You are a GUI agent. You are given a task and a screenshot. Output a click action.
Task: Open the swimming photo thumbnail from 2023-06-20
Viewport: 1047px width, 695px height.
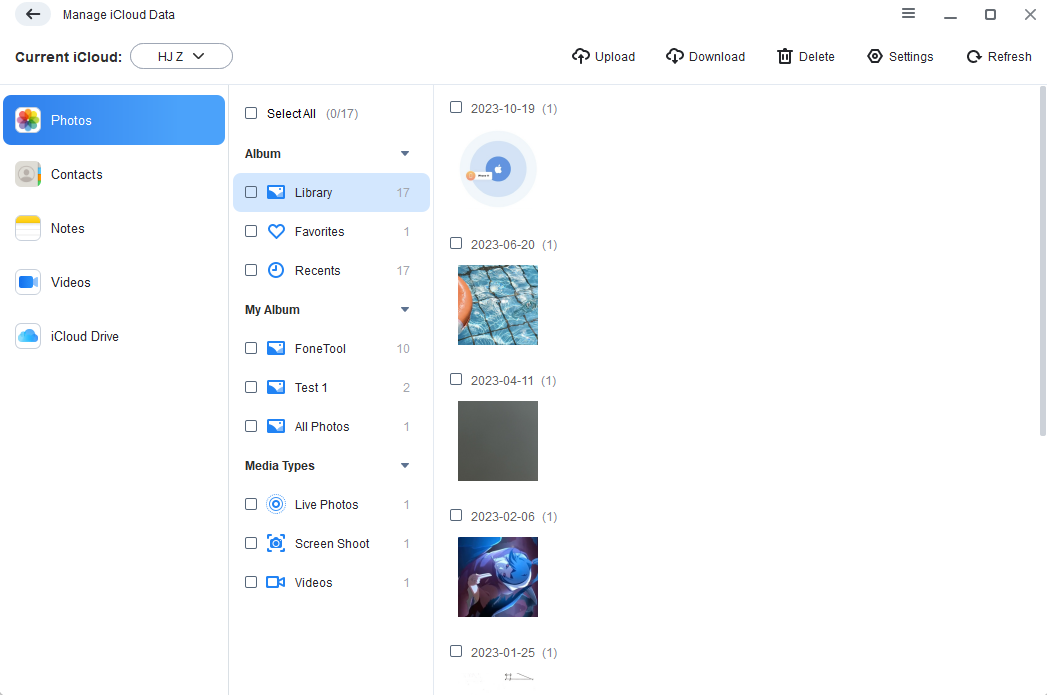[497, 305]
